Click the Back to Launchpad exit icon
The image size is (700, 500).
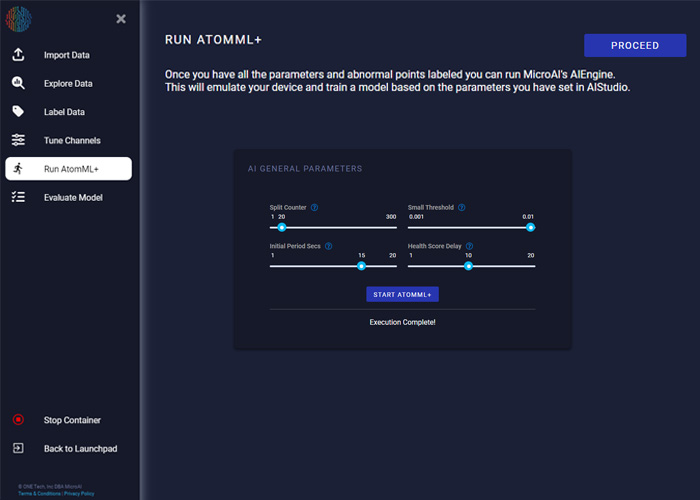[x=18, y=448]
